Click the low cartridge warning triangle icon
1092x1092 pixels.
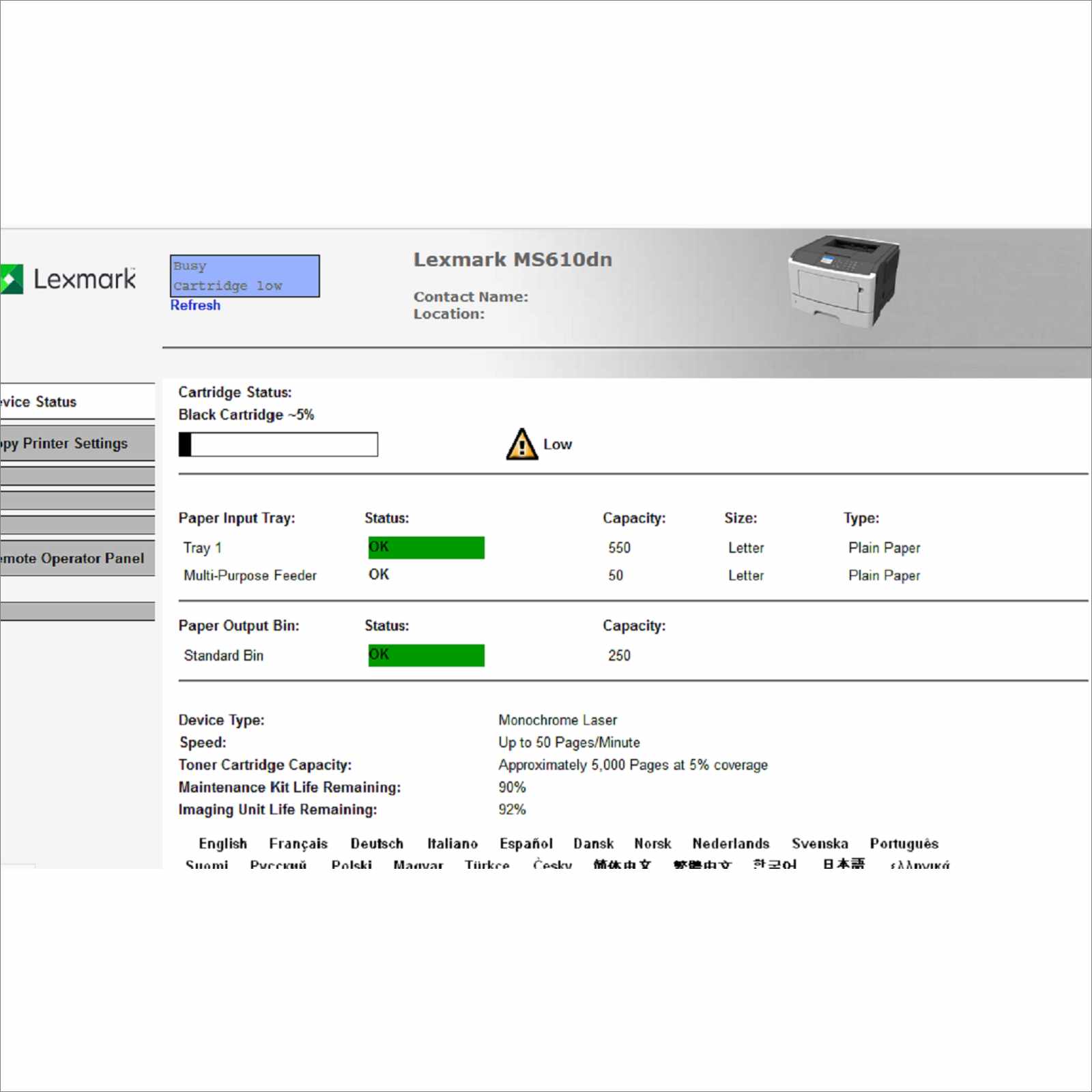pos(522,444)
